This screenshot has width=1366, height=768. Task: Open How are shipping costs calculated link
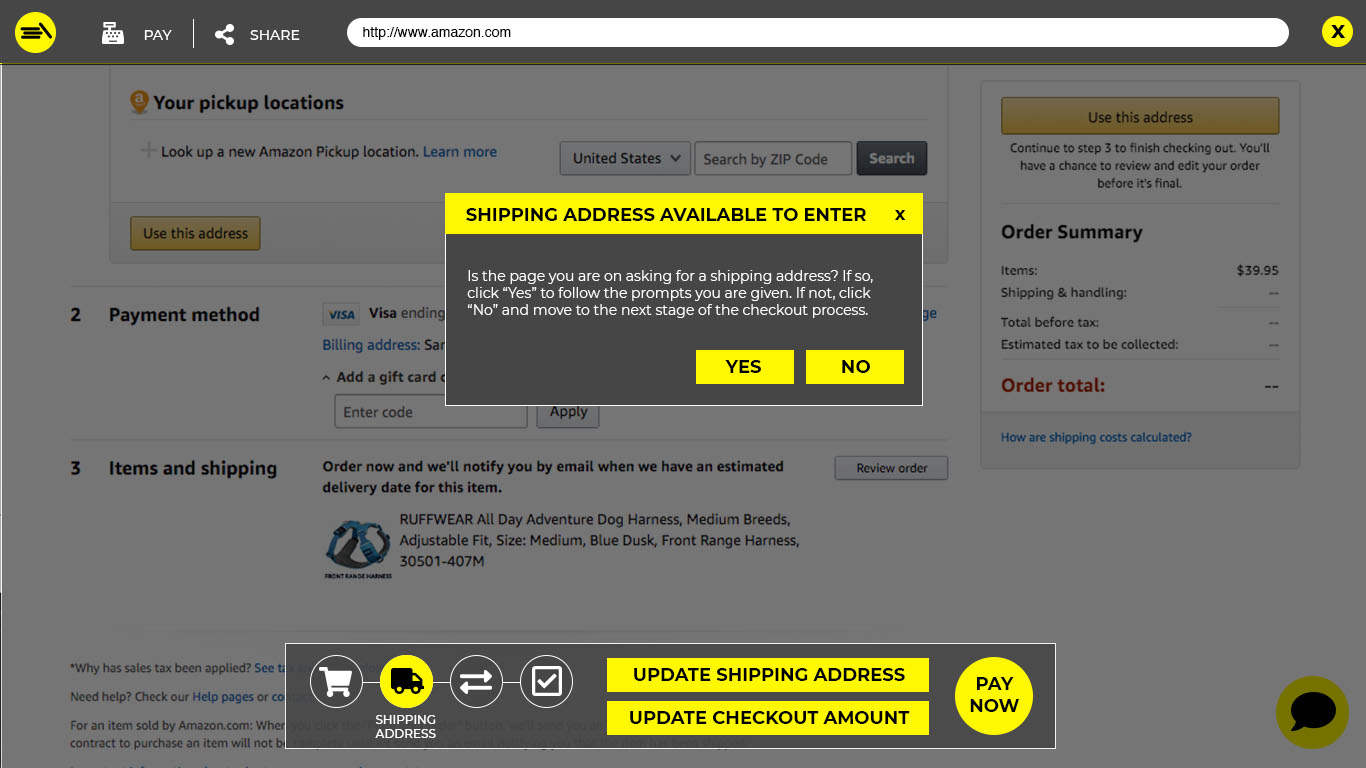coord(1096,437)
